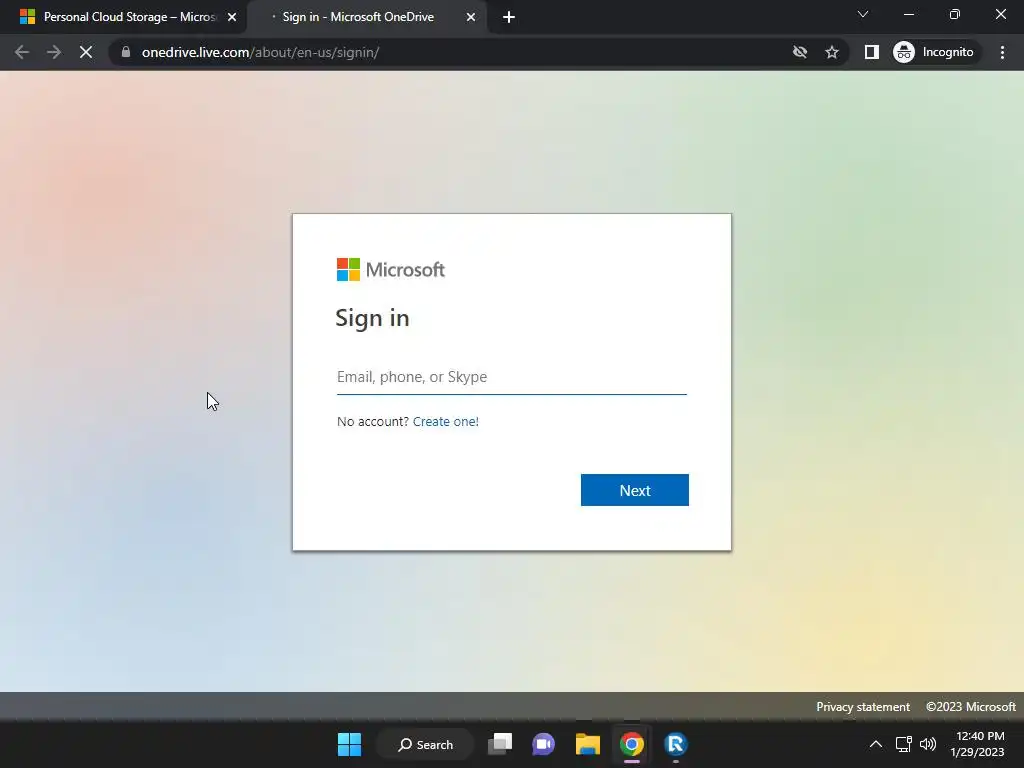The image size is (1024, 768).
Task: Minimize the browser window
Action: tap(908, 14)
